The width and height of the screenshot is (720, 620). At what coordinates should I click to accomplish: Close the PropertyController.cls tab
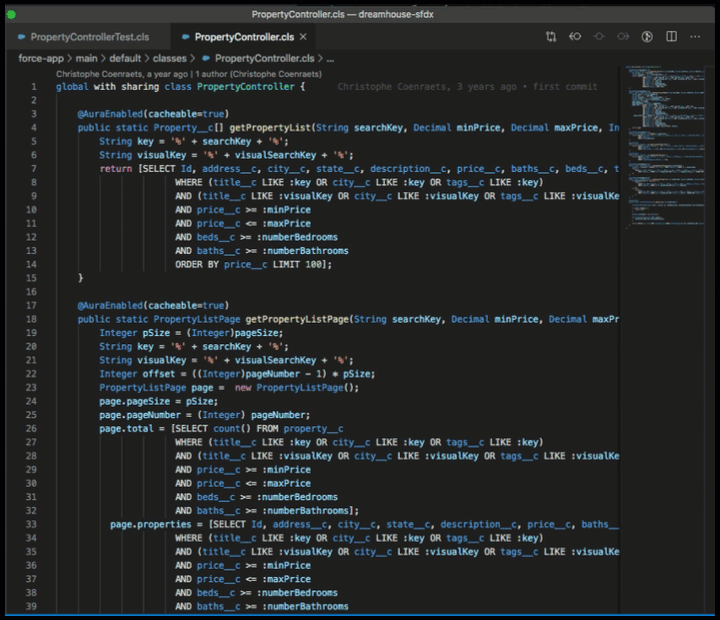point(303,37)
